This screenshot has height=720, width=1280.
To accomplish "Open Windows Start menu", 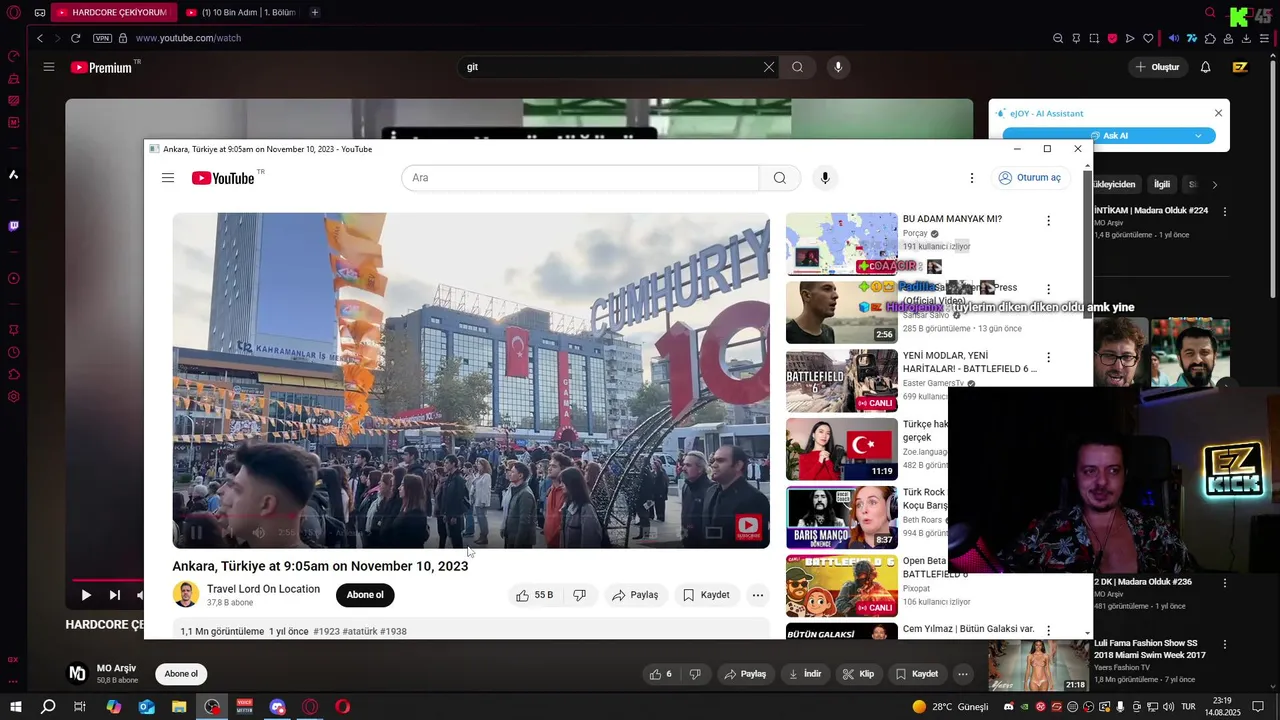I will click(x=16, y=707).
